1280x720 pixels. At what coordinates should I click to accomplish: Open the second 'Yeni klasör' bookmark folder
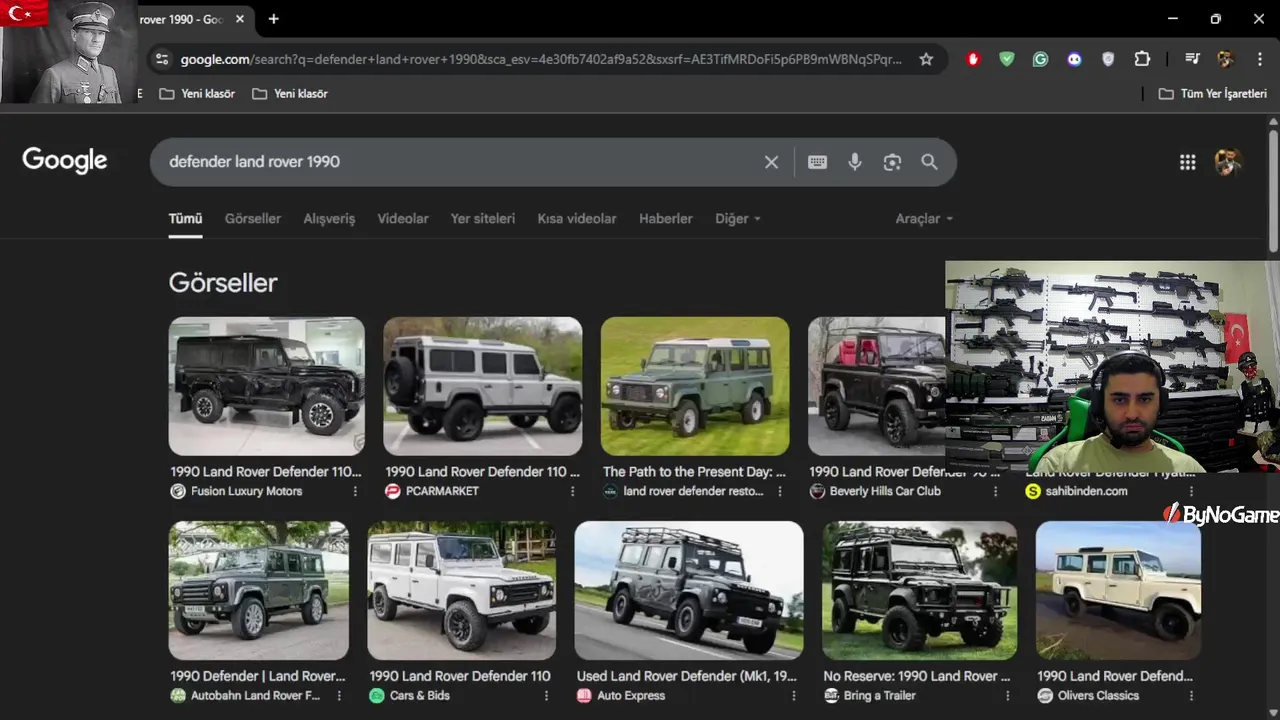[290, 93]
